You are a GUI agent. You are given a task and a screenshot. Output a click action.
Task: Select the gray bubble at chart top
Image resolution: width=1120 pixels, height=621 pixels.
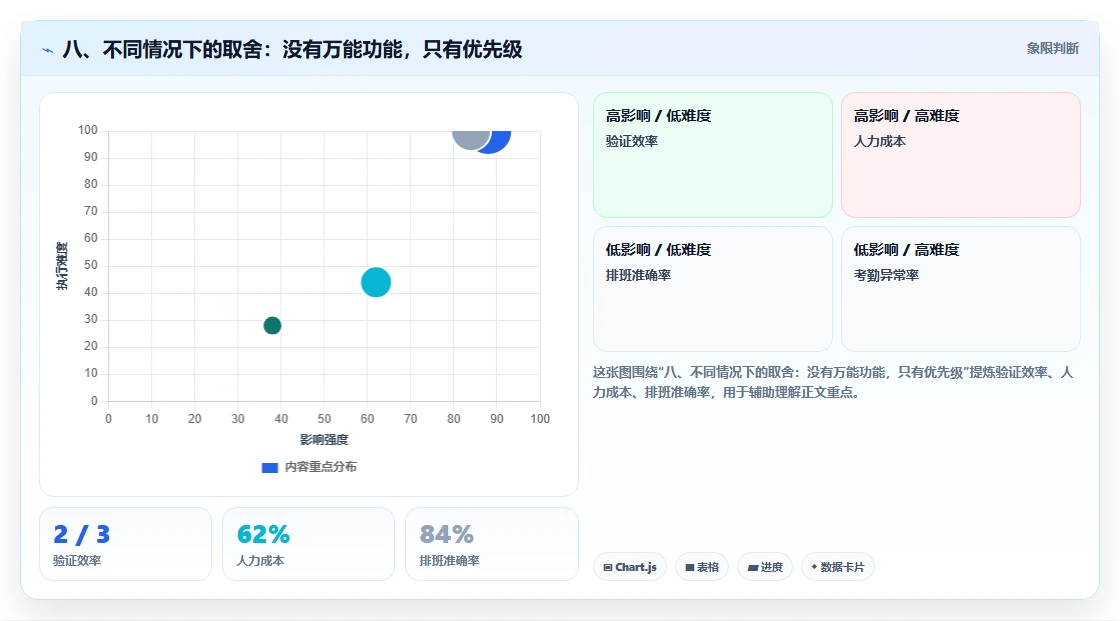[471, 139]
